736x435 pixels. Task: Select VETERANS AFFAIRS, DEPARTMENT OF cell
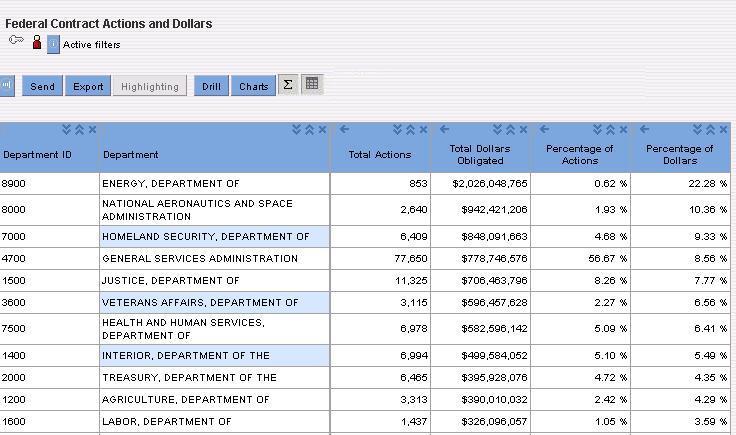215,303
